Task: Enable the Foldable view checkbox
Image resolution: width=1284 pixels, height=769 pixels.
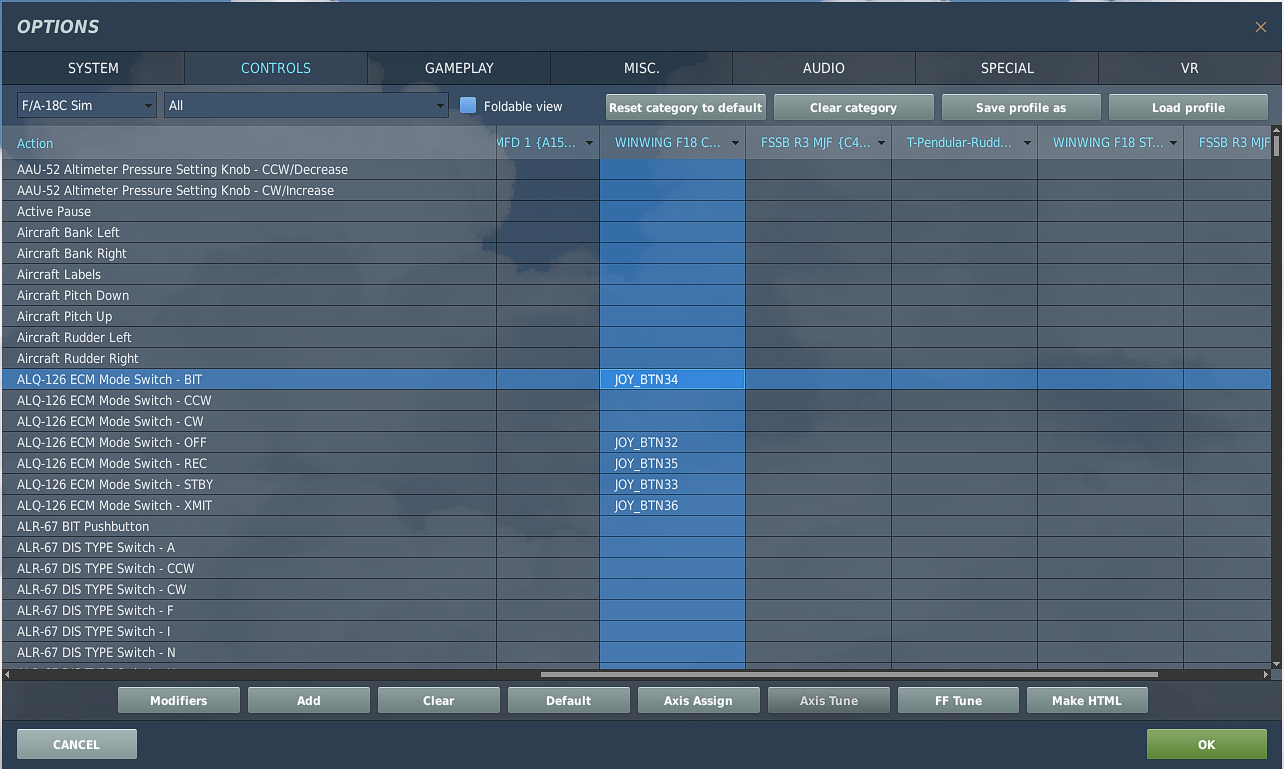Action: click(x=468, y=105)
